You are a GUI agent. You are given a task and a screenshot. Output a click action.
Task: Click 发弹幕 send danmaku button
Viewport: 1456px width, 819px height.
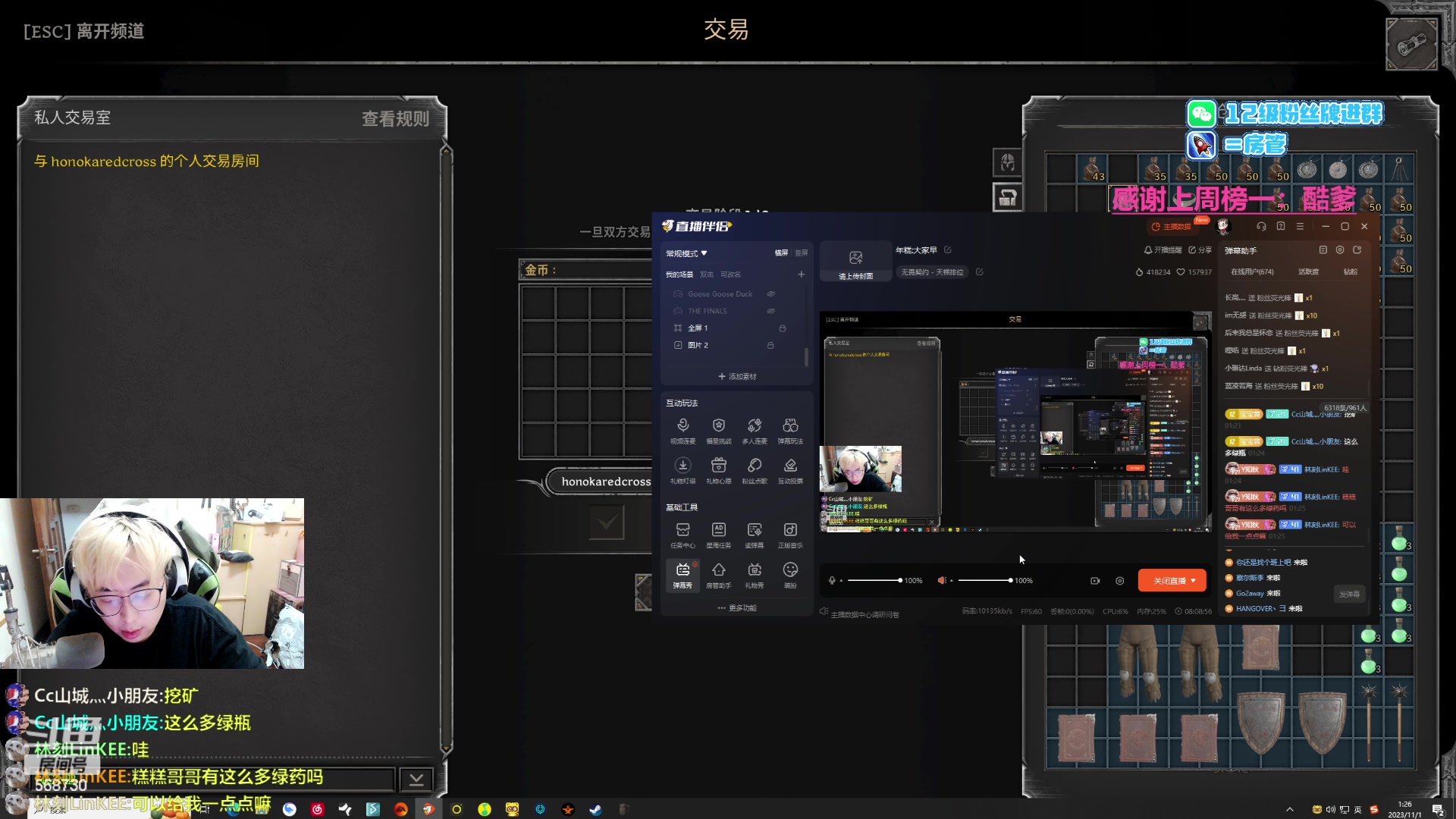pos(1349,594)
